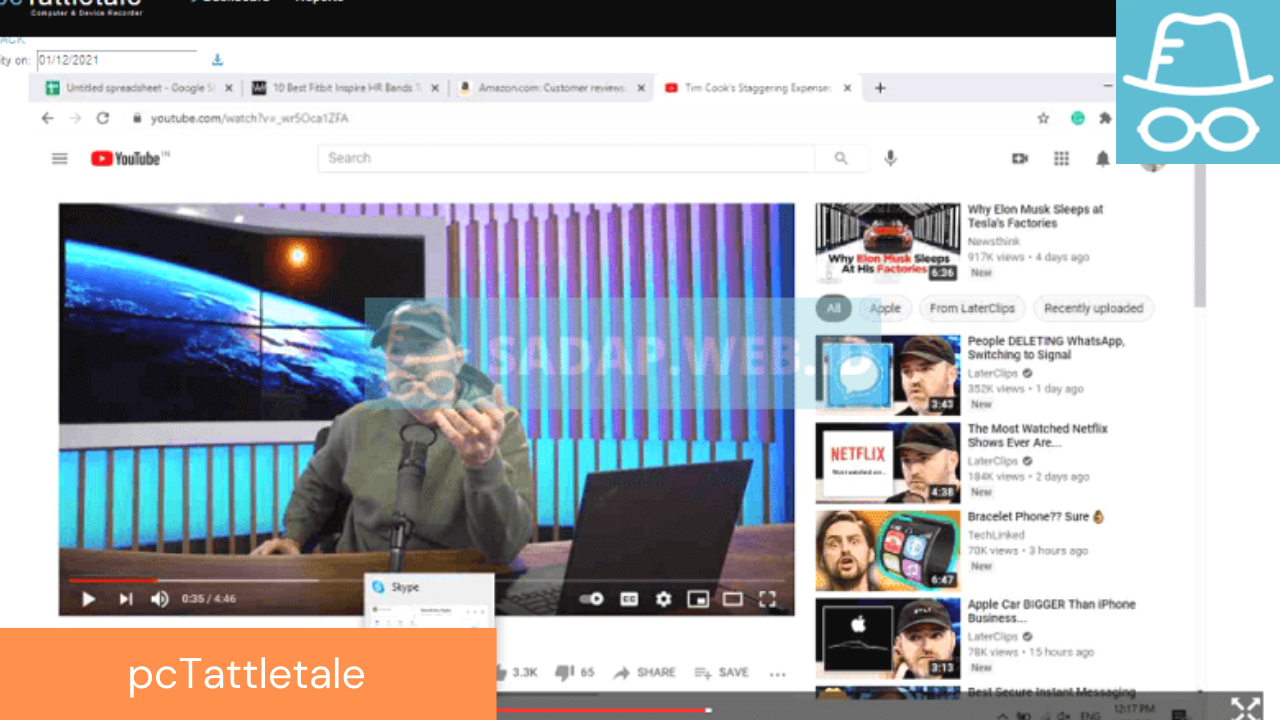This screenshot has width=1280, height=720.
Task: Select the From LaterClips chip
Action: point(972,308)
